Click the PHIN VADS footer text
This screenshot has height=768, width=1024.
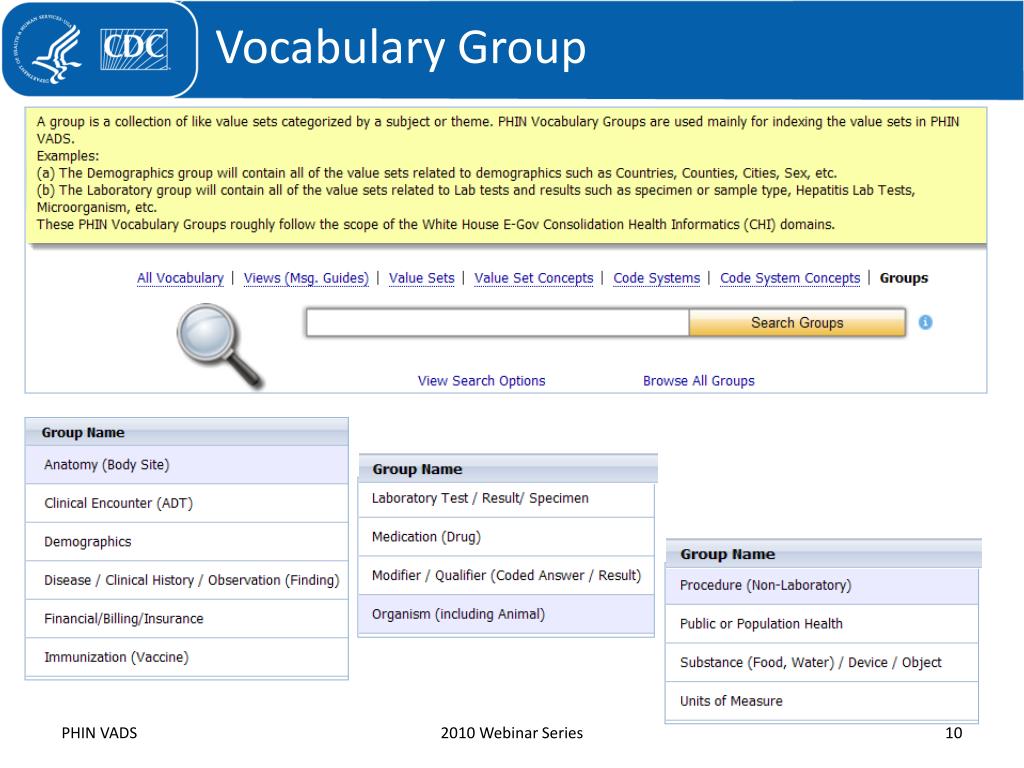[x=99, y=733]
